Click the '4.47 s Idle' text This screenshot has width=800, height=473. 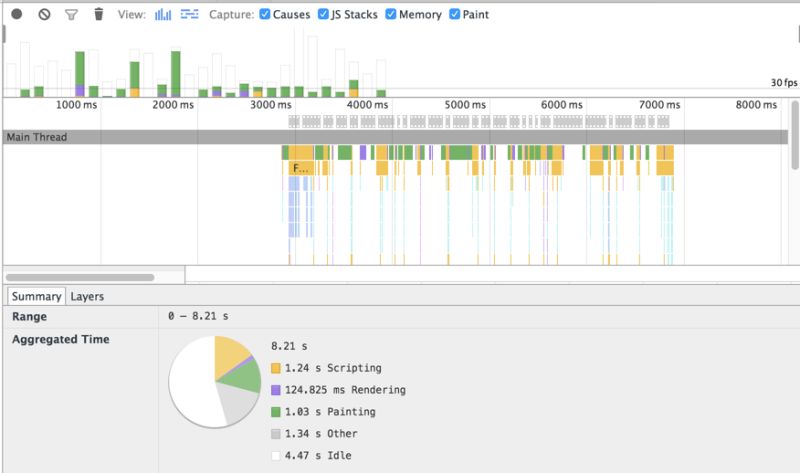[x=318, y=456]
